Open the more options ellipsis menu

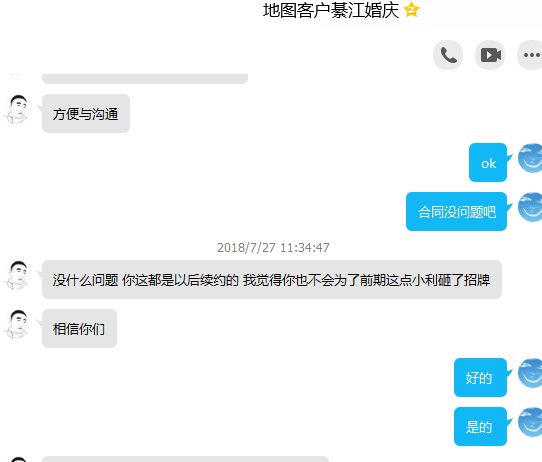click(x=531, y=55)
